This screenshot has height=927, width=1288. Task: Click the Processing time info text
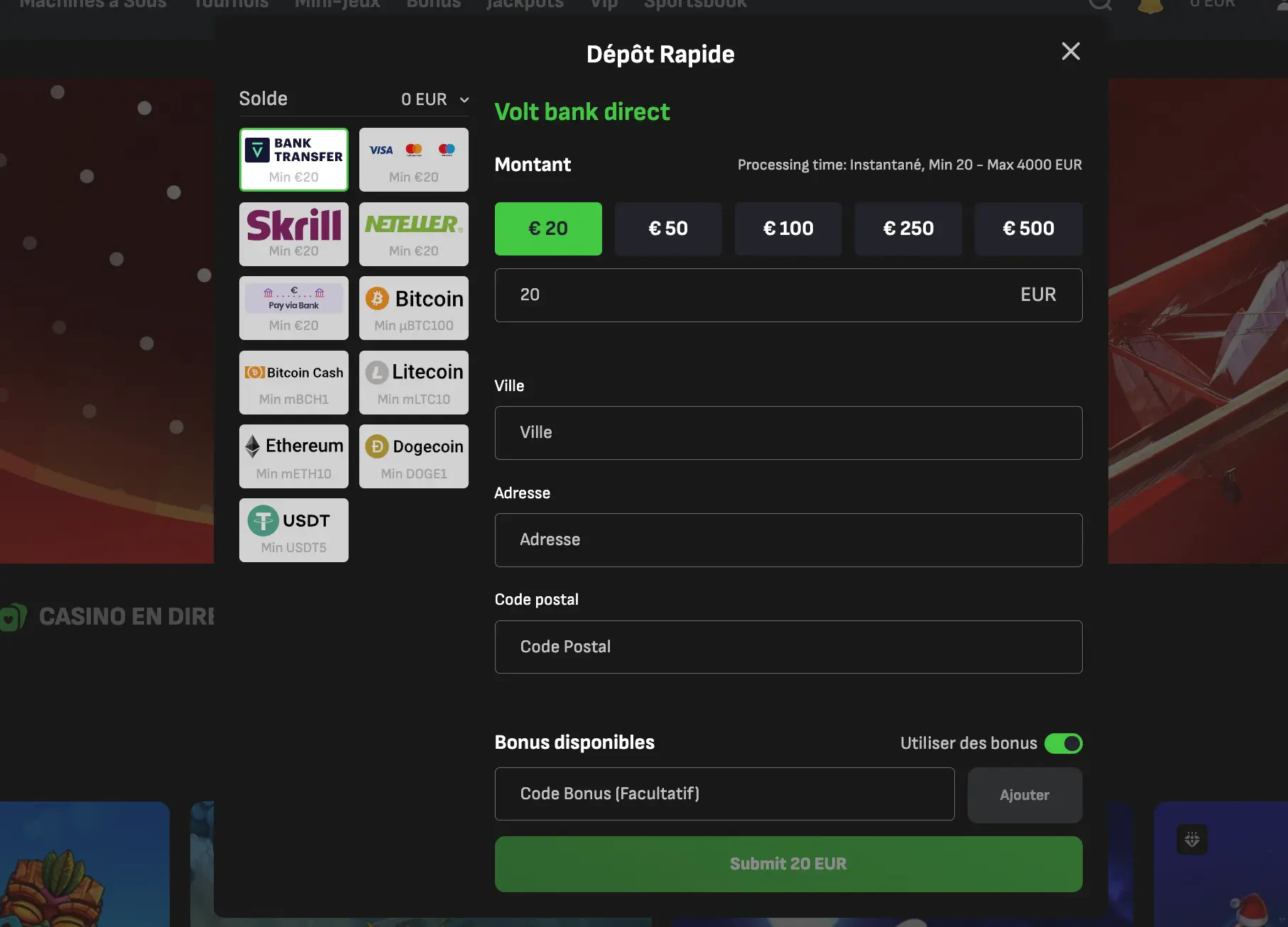click(910, 165)
